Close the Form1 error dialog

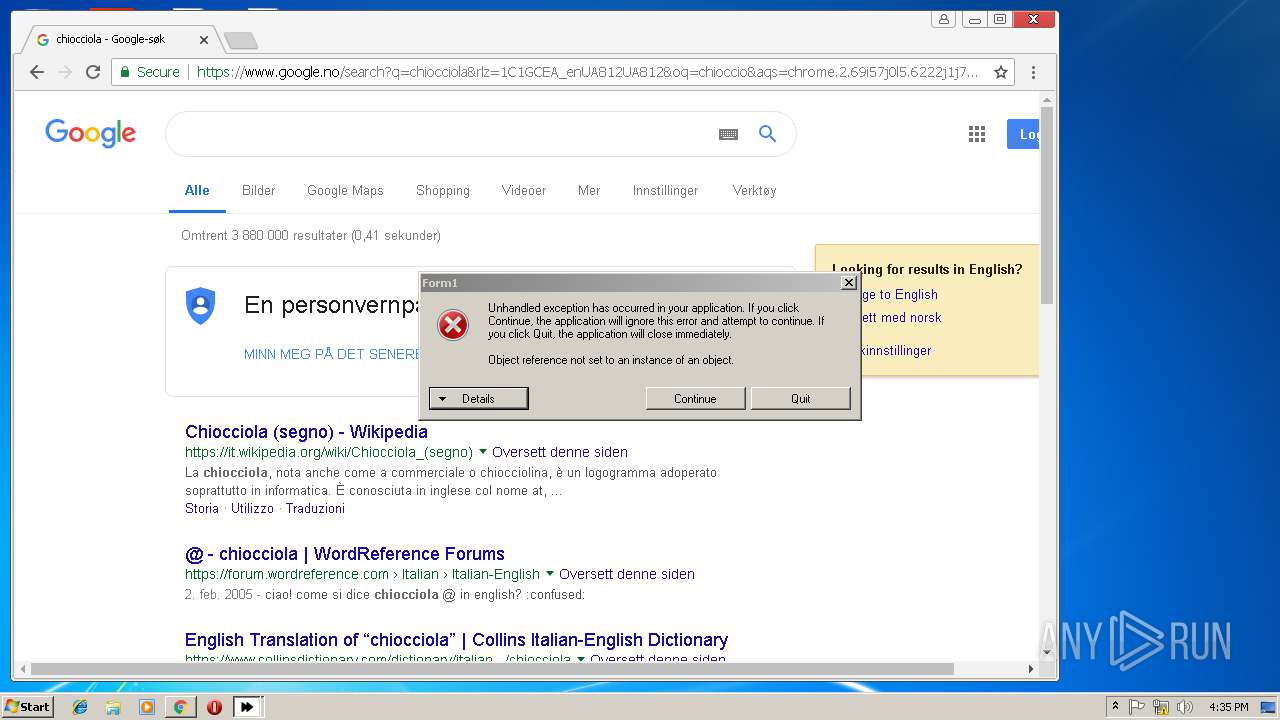tap(849, 283)
